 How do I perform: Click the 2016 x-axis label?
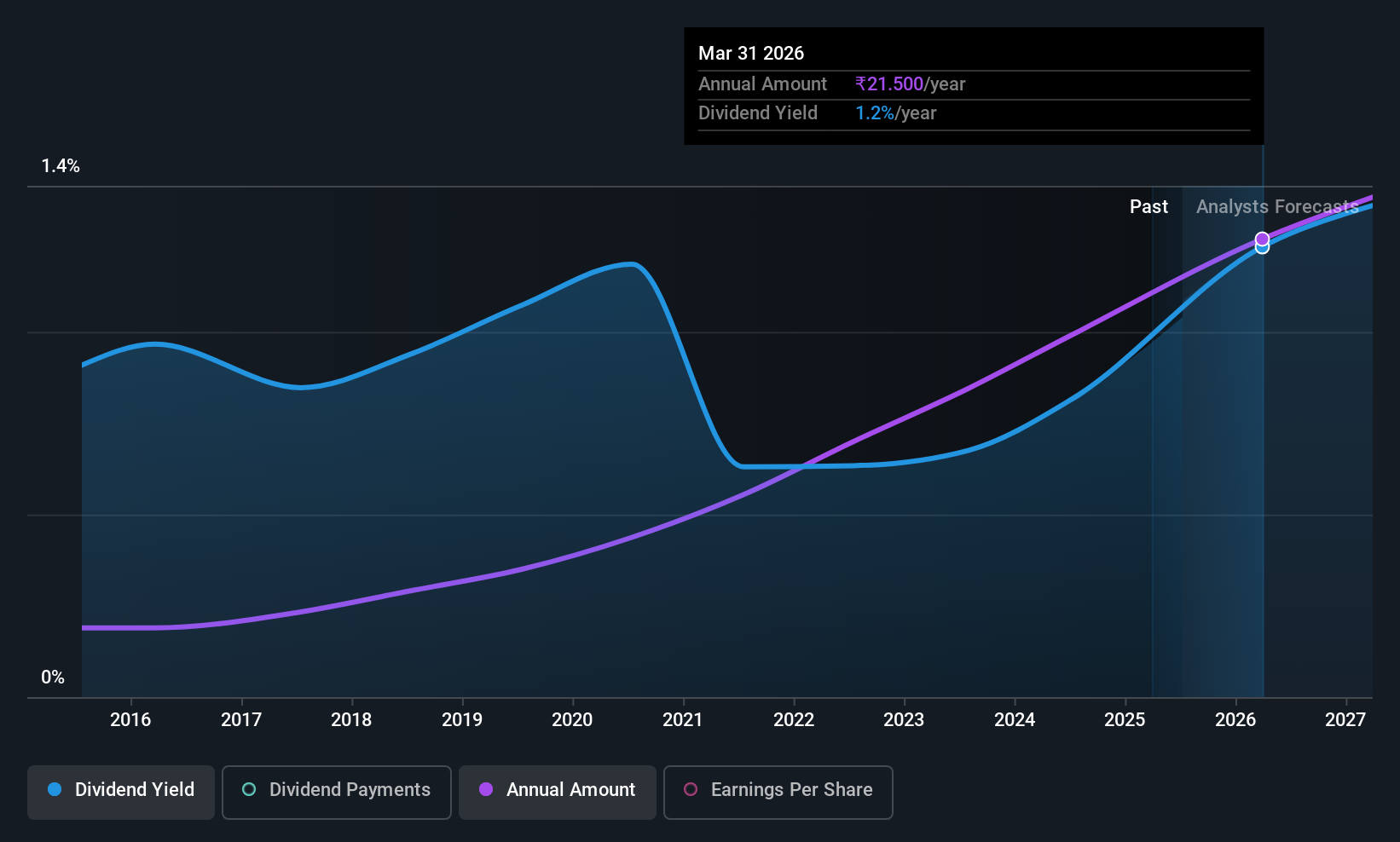coord(130,719)
